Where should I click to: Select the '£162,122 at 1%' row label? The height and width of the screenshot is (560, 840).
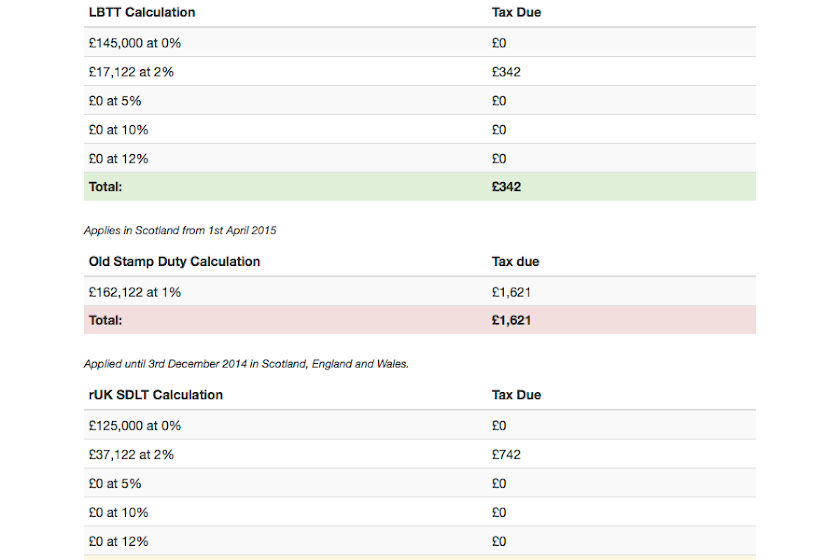(135, 292)
